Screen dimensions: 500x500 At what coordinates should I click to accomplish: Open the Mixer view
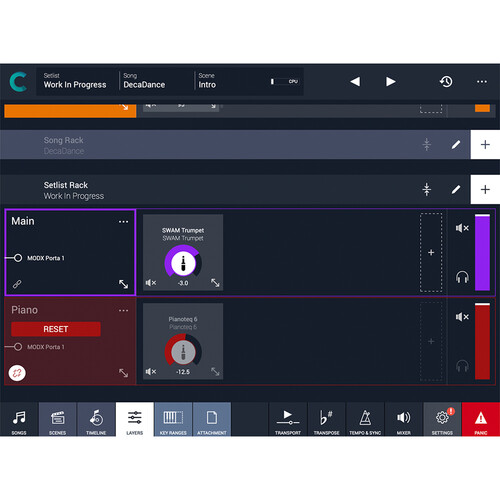point(404,419)
